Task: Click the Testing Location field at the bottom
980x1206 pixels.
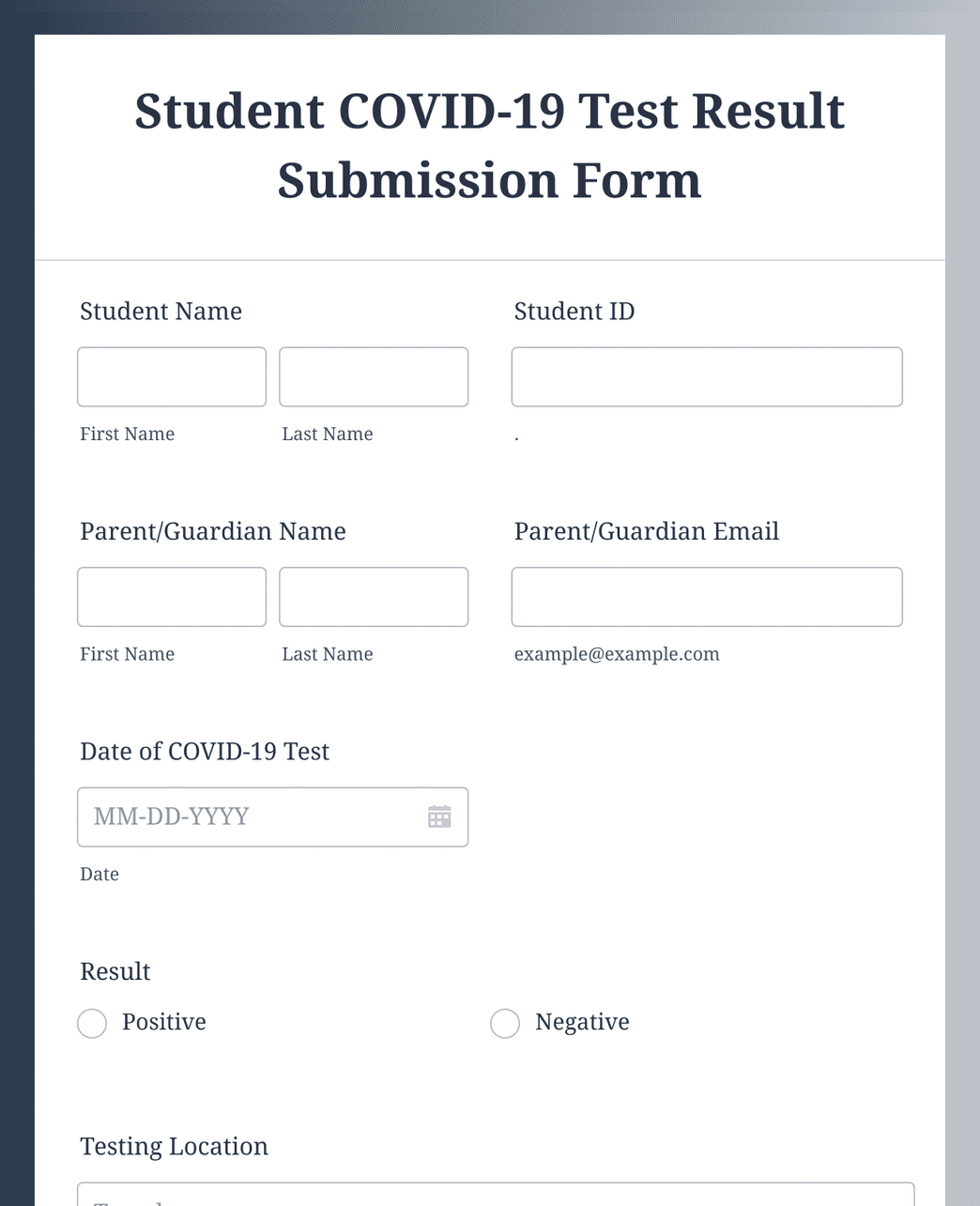Action: 496,1195
